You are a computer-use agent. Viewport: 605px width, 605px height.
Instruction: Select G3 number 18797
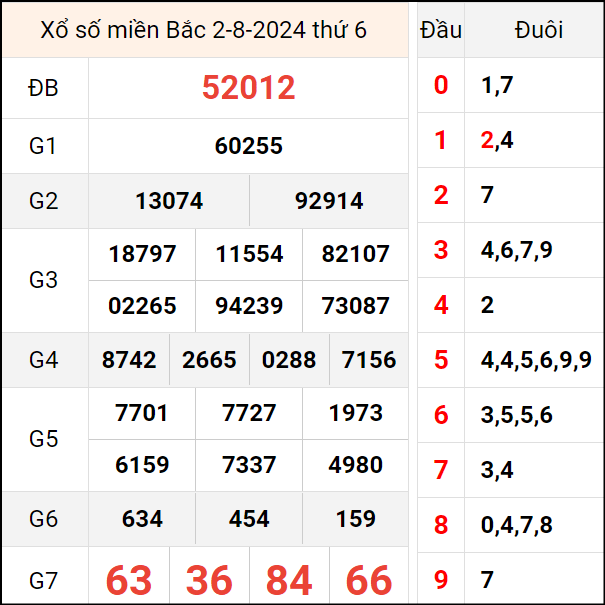pyautogui.click(x=142, y=254)
